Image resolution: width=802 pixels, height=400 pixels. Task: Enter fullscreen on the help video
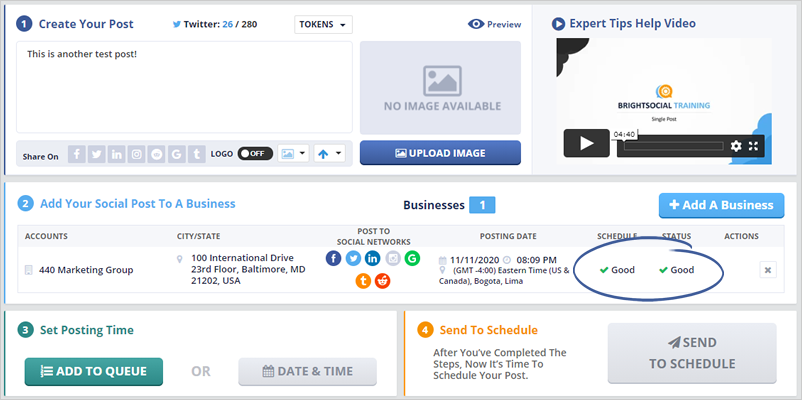(754, 146)
